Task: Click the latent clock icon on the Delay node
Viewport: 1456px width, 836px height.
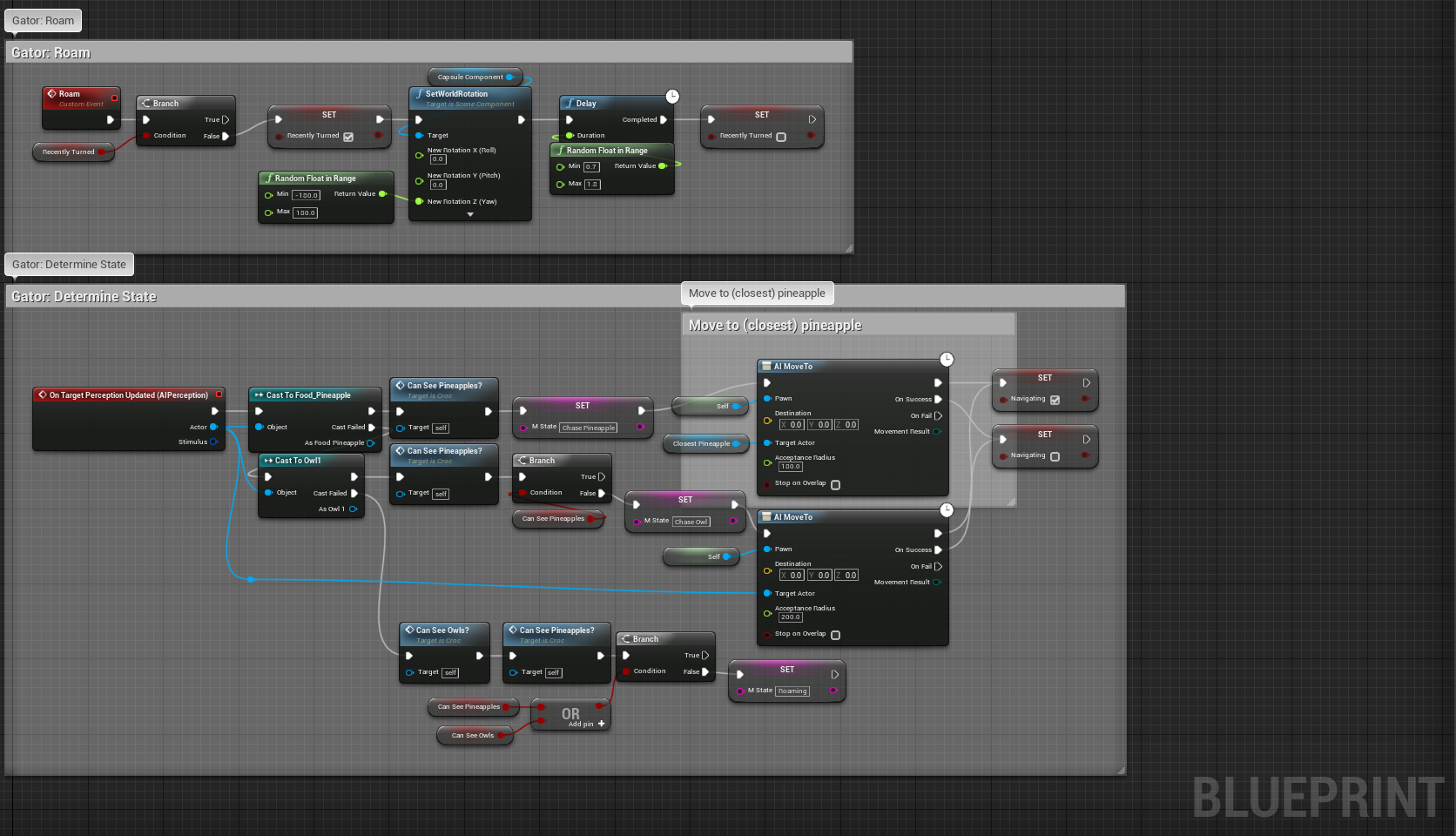Action: (x=672, y=96)
